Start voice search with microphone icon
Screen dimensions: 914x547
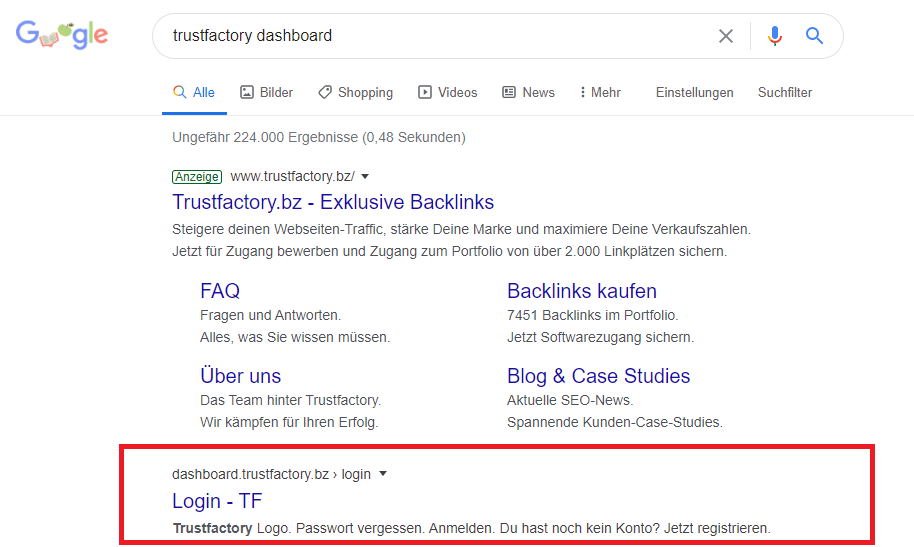pyautogui.click(x=775, y=36)
